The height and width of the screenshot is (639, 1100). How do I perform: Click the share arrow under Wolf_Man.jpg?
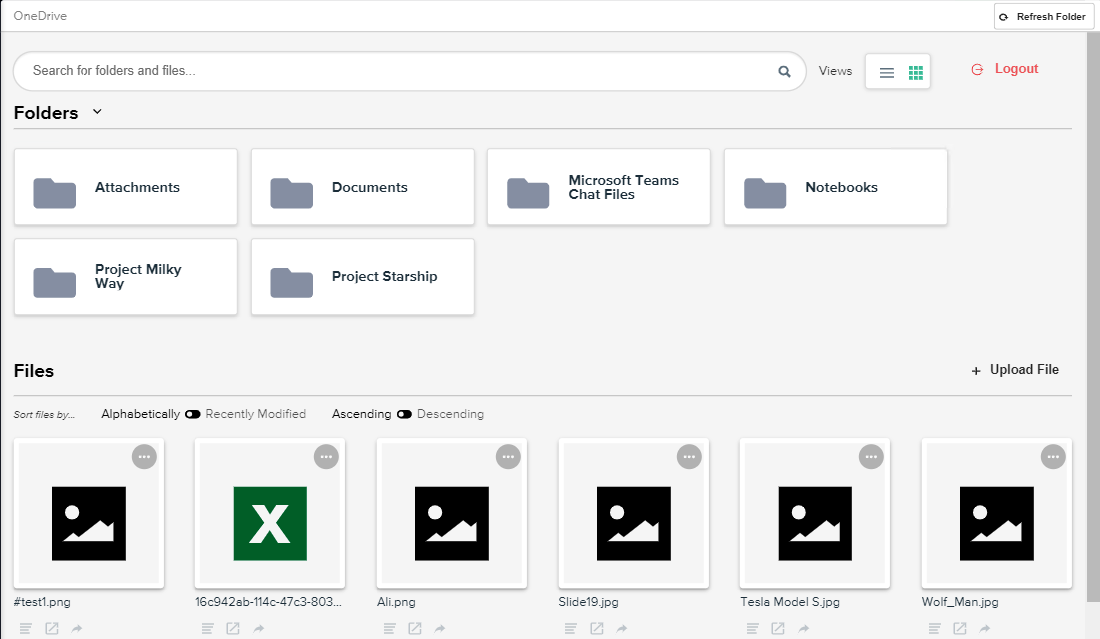point(986,628)
